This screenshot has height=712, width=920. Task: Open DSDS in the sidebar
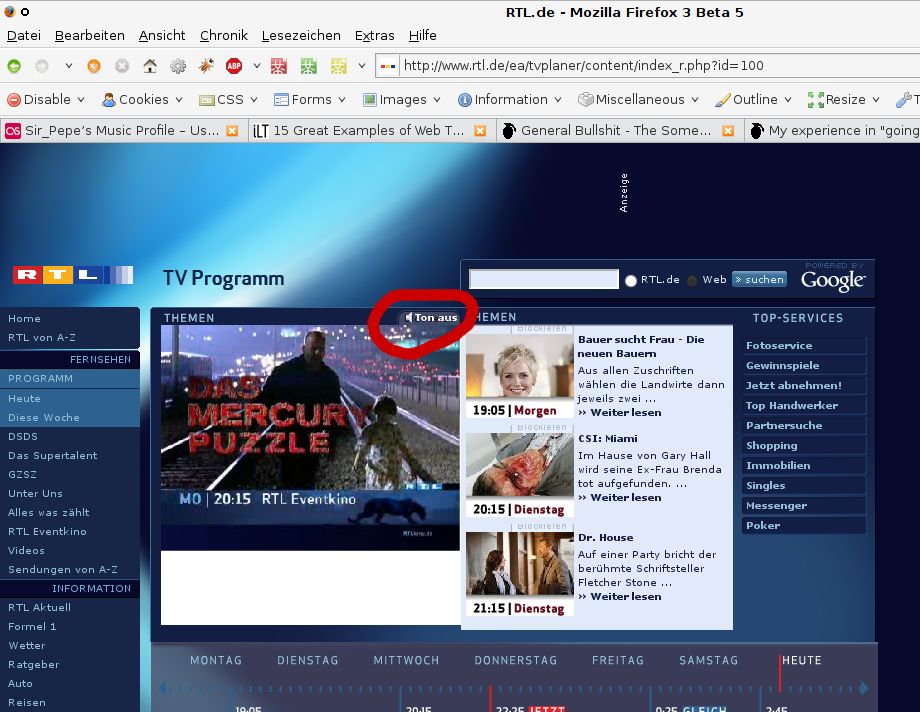pos(23,437)
